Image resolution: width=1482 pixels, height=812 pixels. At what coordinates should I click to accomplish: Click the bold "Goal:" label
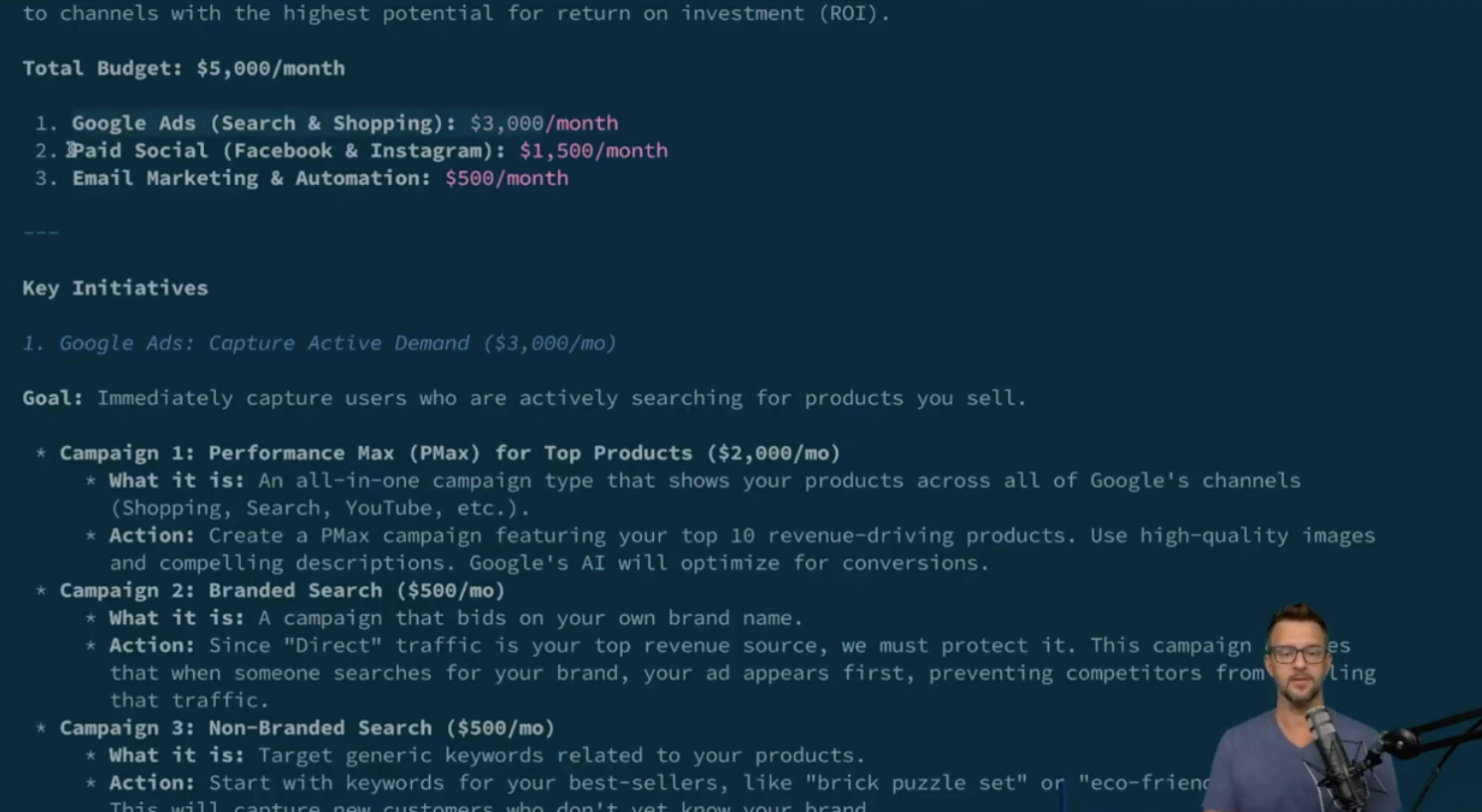click(x=53, y=398)
